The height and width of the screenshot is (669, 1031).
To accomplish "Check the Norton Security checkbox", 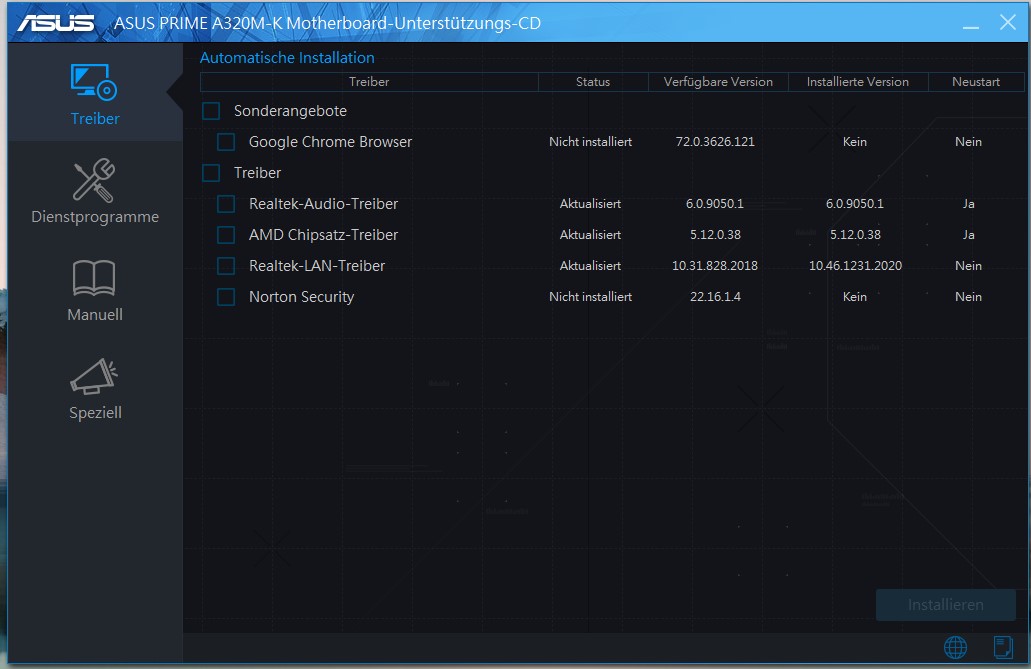I will click(x=226, y=296).
